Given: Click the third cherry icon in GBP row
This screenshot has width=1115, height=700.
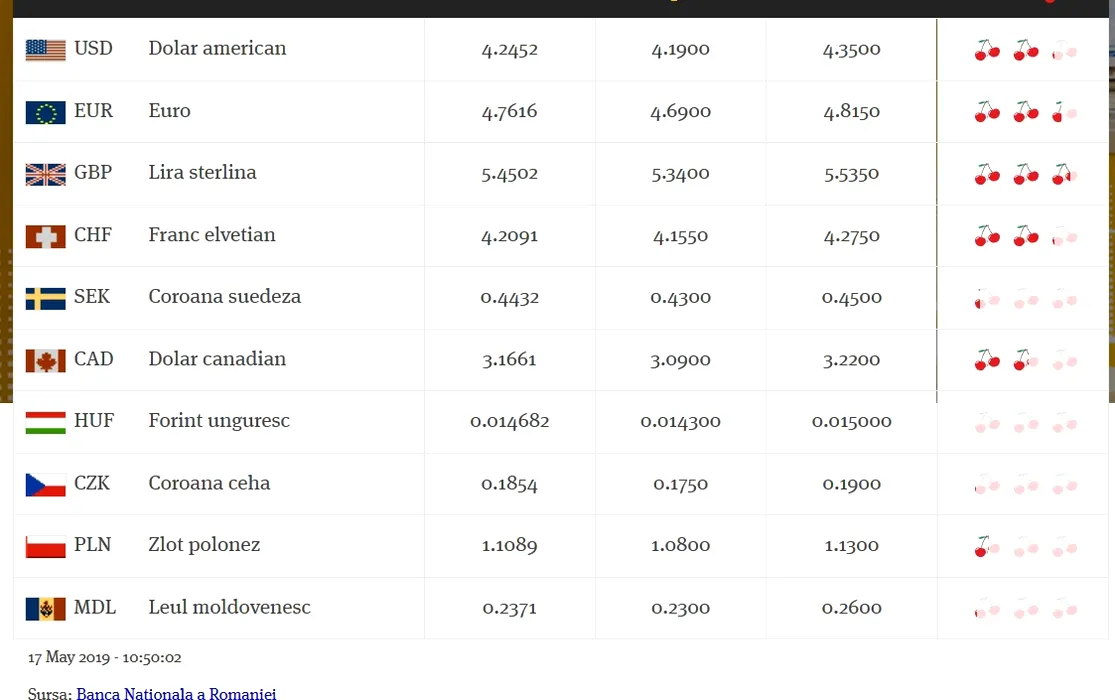Looking at the screenshot, I should click(x=1064, y=174).
